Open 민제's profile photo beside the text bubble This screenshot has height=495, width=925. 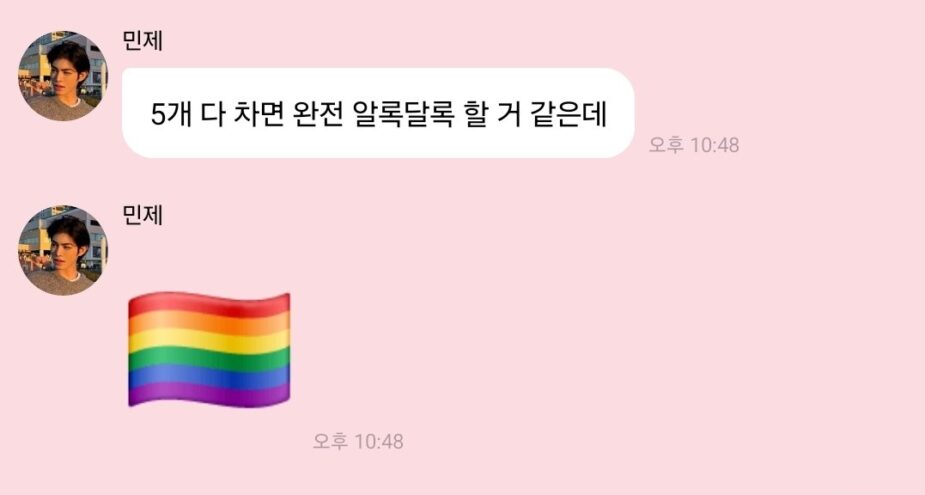coord(63,76)
